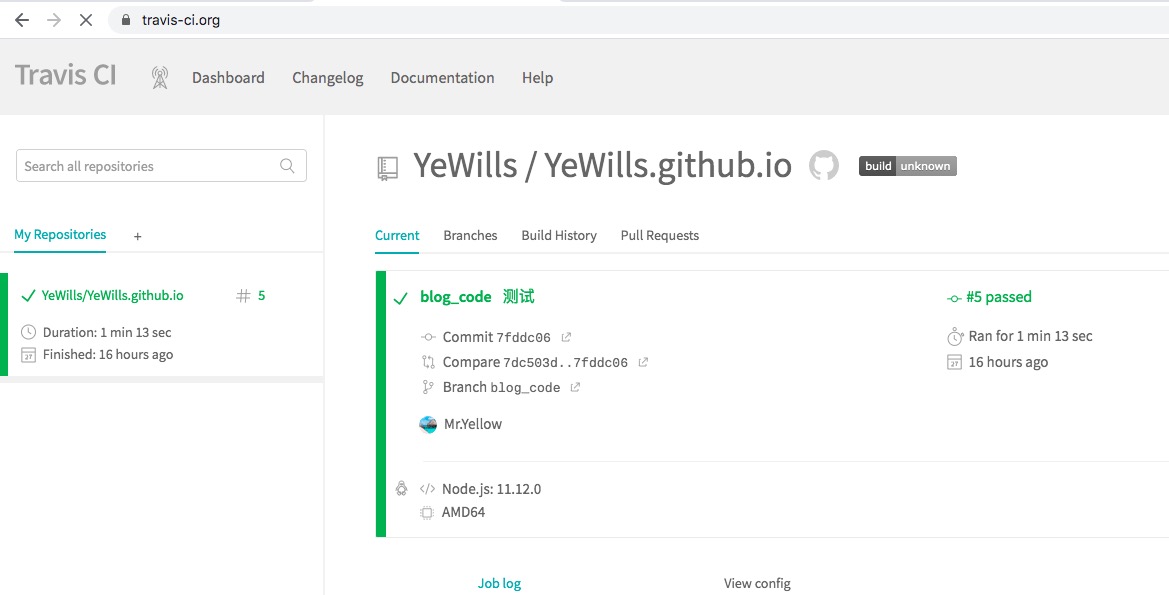
Task: Click the Node.js: 11.12.0 text
Action: pyautogui.click(x=491, y=489)
